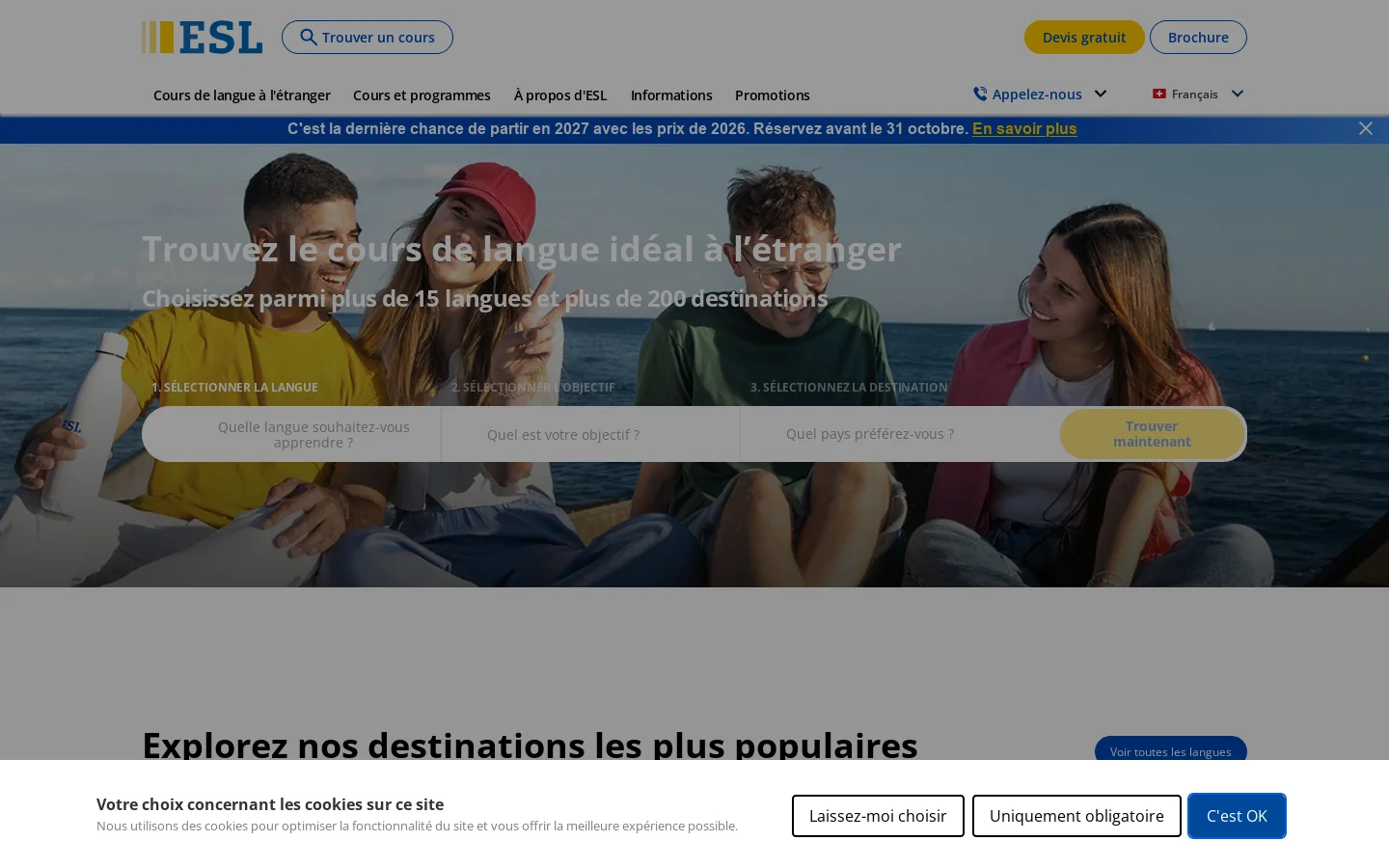Open the Informations menu
Image resolution: width=1389 pixels, height=868 pixels.
tap(671, 95)
